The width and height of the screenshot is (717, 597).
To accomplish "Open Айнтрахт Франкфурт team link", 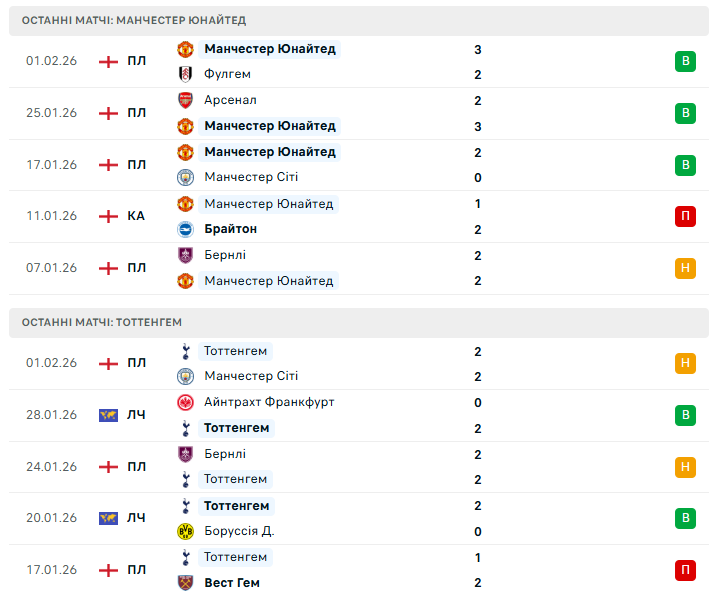I will (x=269, y=402).
